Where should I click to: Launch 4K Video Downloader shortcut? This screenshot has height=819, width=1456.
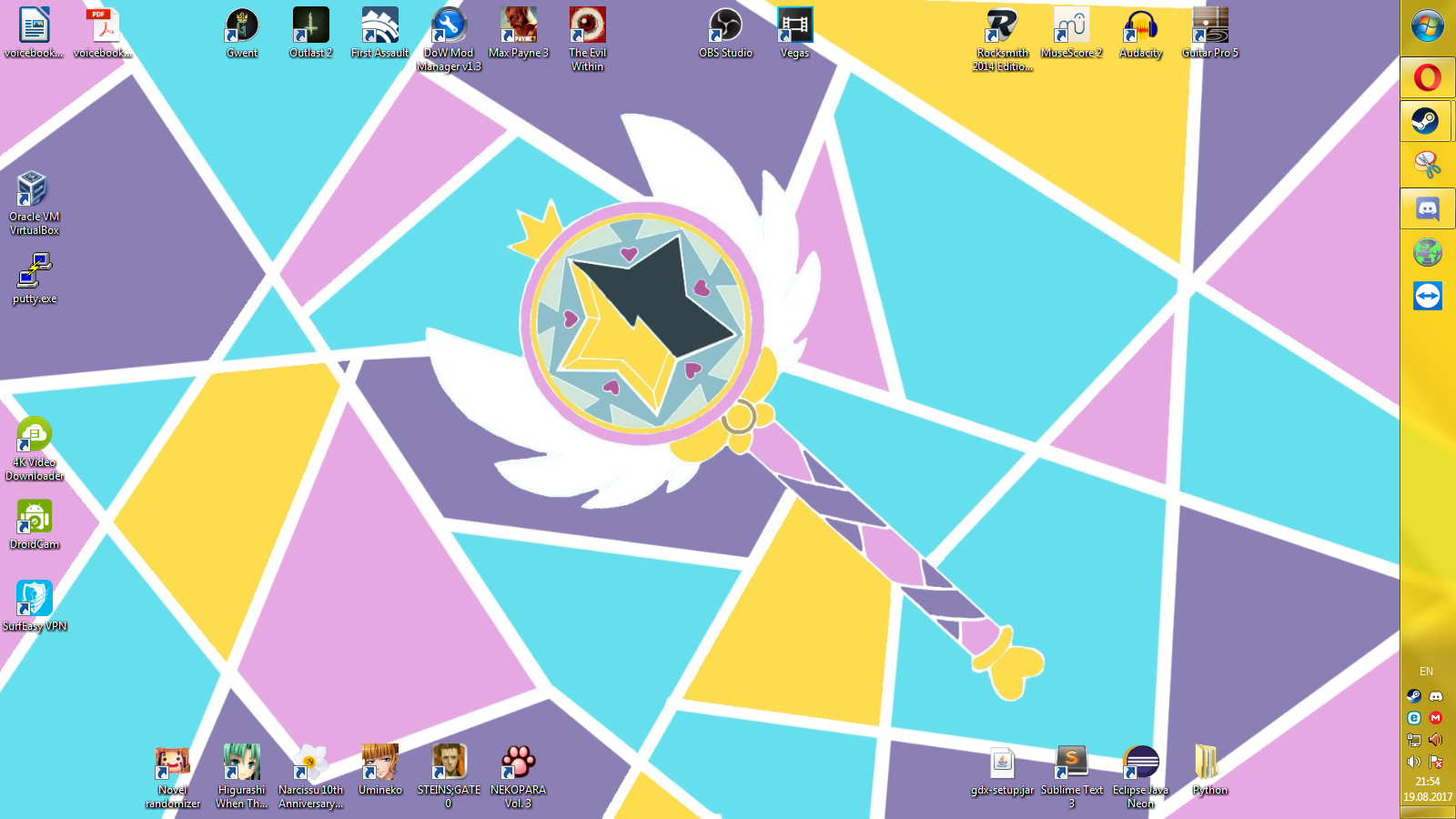pos(35,449)
